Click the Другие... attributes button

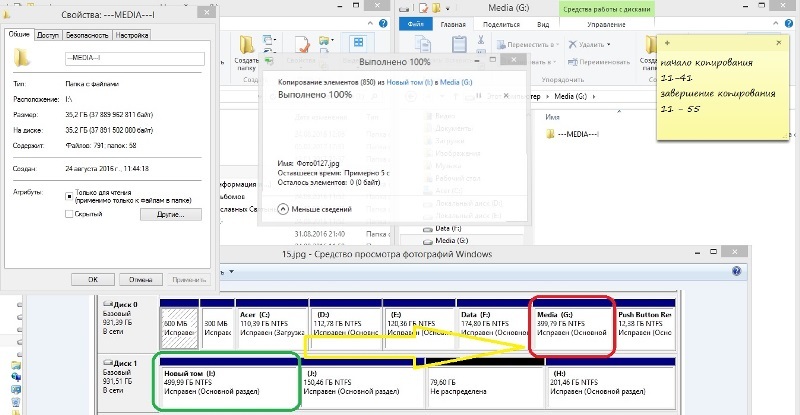(x=172, y=214)
